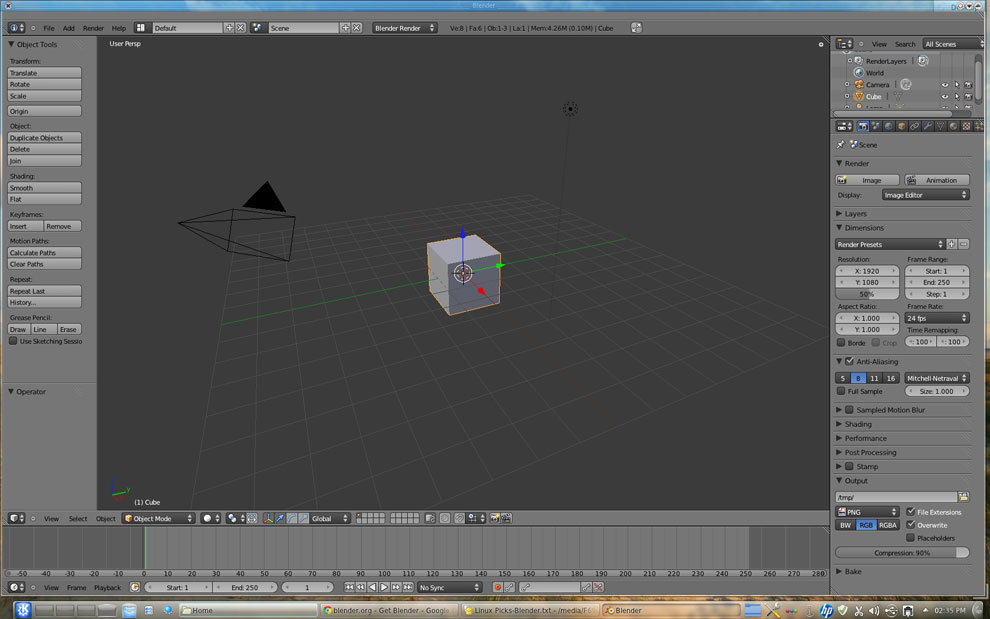990x619 pixels.
Task: Open the Object Constraints tab icon
Action: click(915, 126)
